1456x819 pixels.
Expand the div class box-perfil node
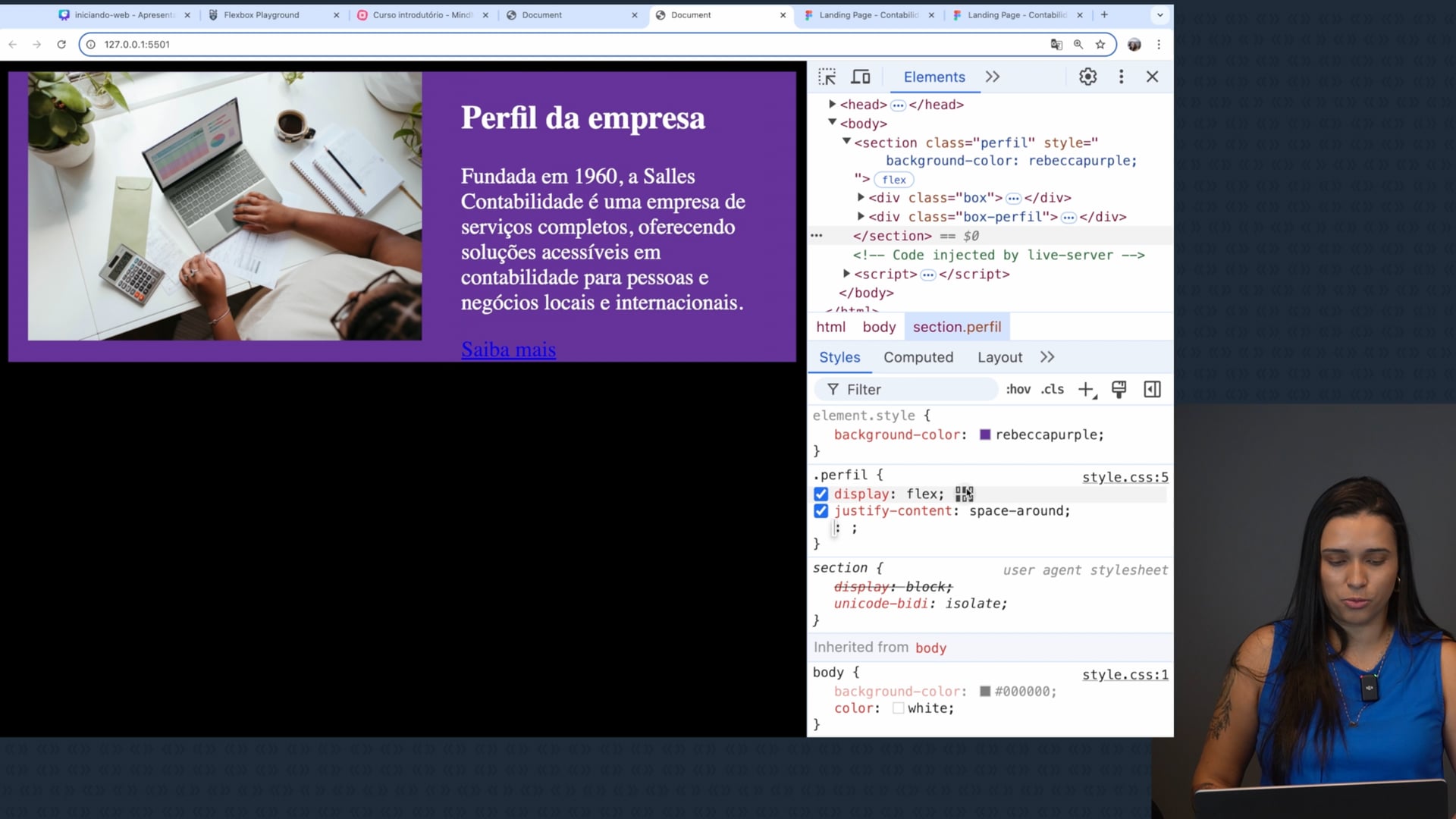tap(861, 217)
